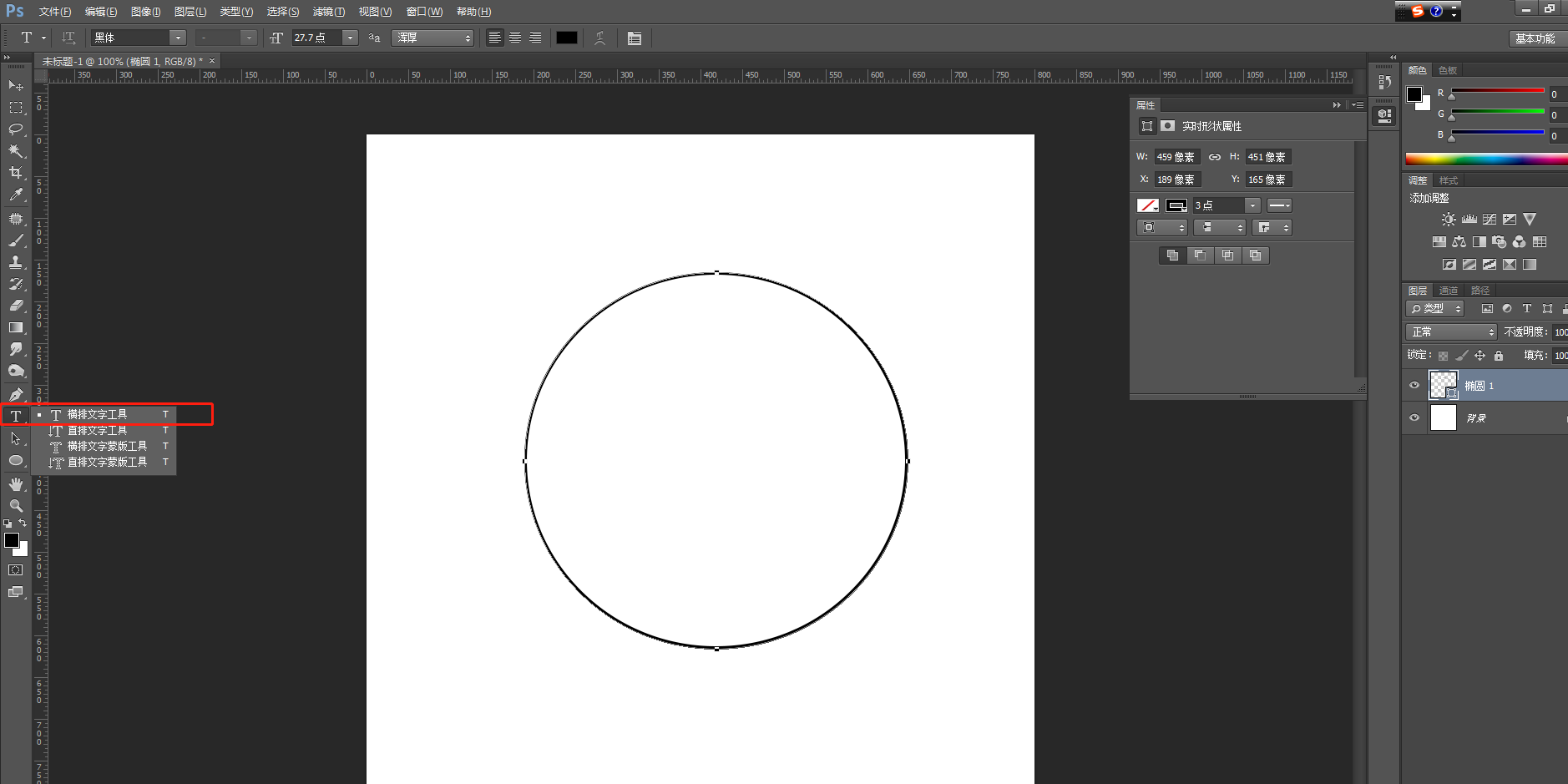1568x784 pixels.
Task: Open the 正常 blend mode dropdown
Action: coord(1451,332)
